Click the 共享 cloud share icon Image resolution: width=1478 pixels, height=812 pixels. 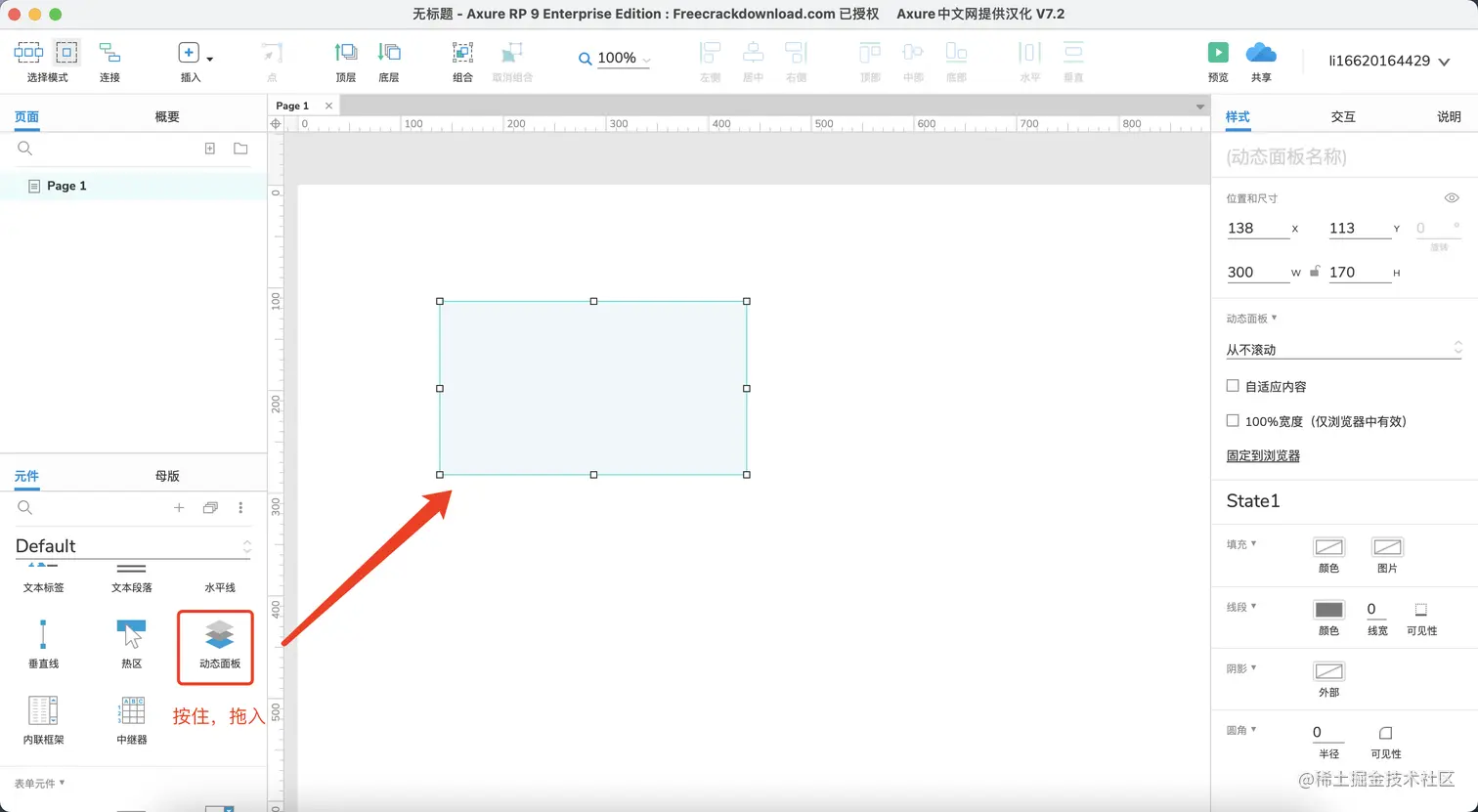1261,53
